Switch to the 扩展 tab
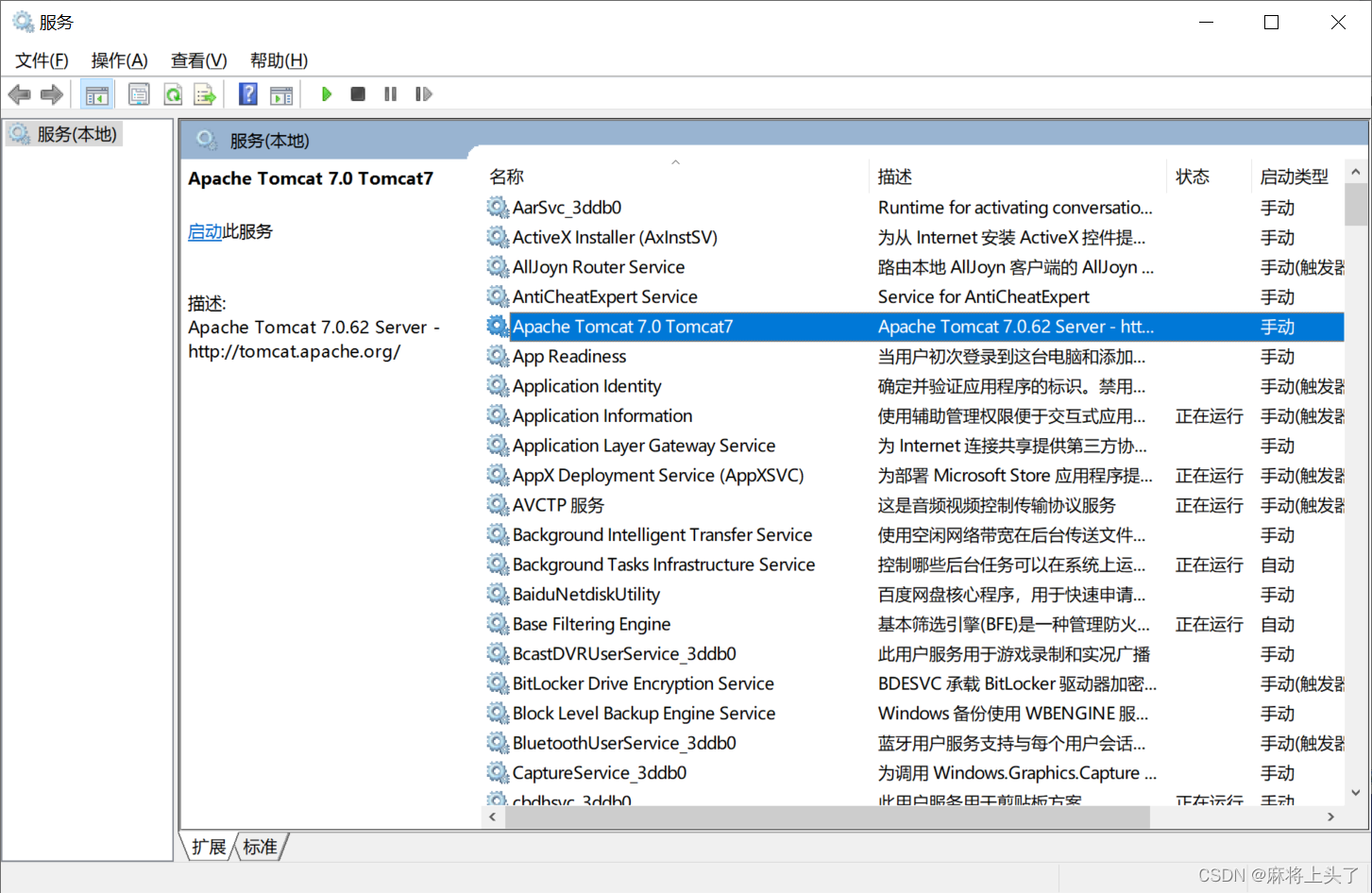This screenshot has width=1372, height=893. (209, 847)
